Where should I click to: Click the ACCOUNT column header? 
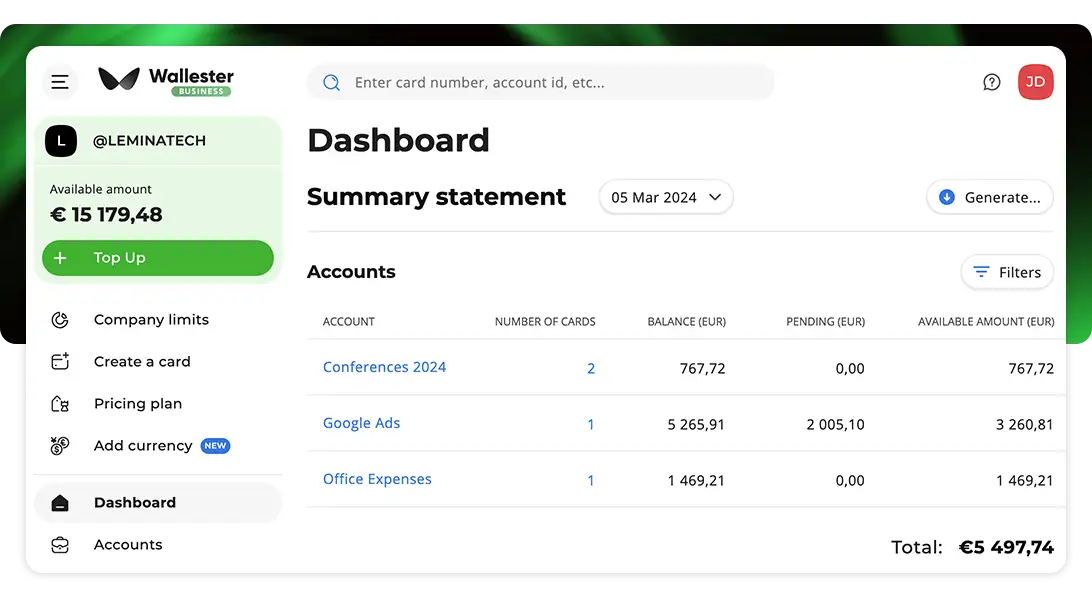pos(348,322)
